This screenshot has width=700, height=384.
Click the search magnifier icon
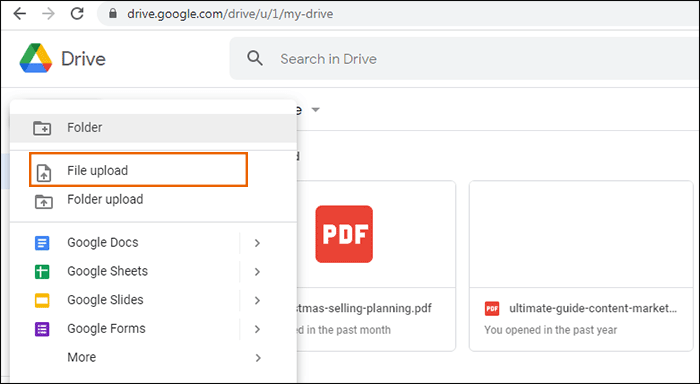pos(255,58)
